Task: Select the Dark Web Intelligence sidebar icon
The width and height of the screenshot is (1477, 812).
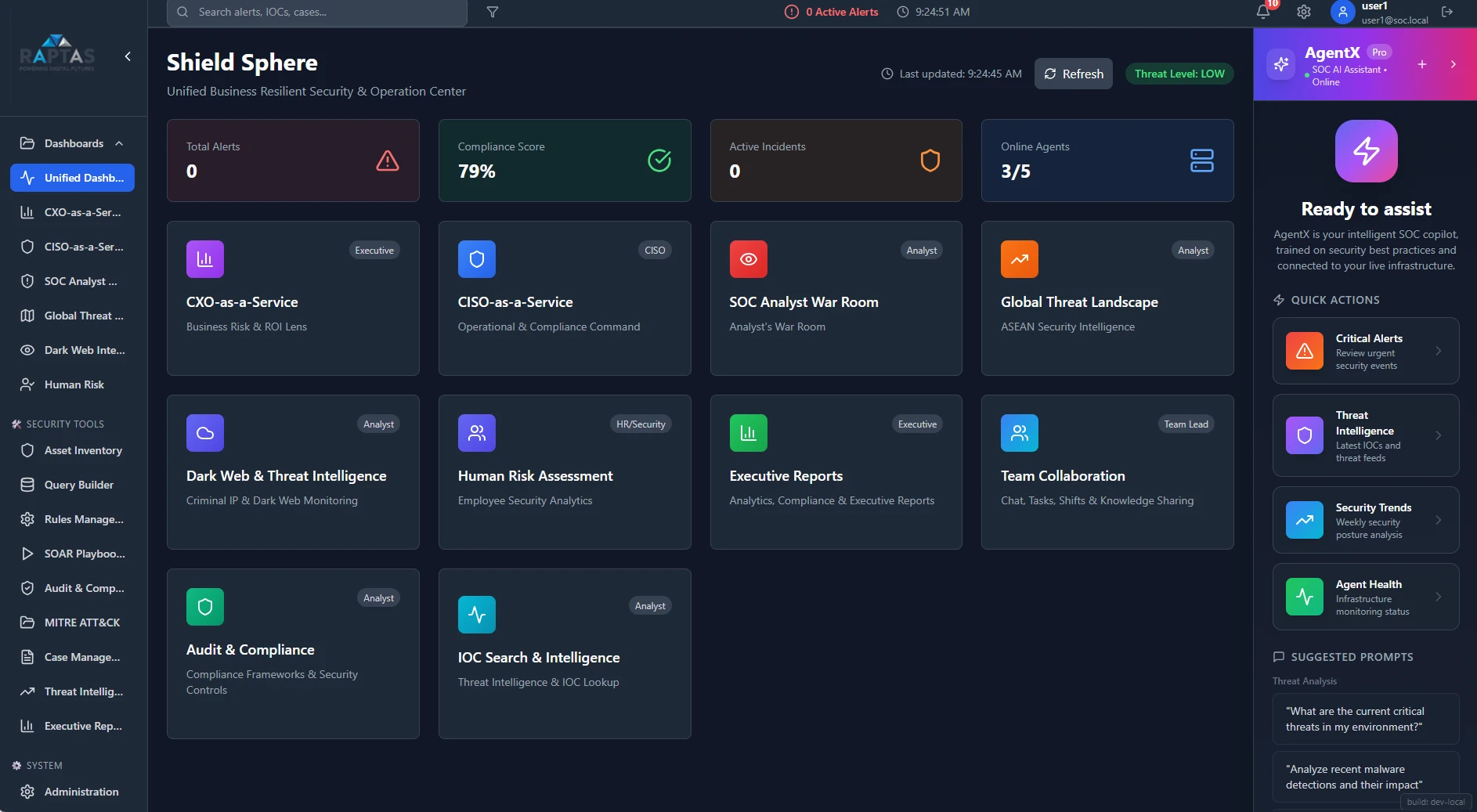Action: pos(27,350)
